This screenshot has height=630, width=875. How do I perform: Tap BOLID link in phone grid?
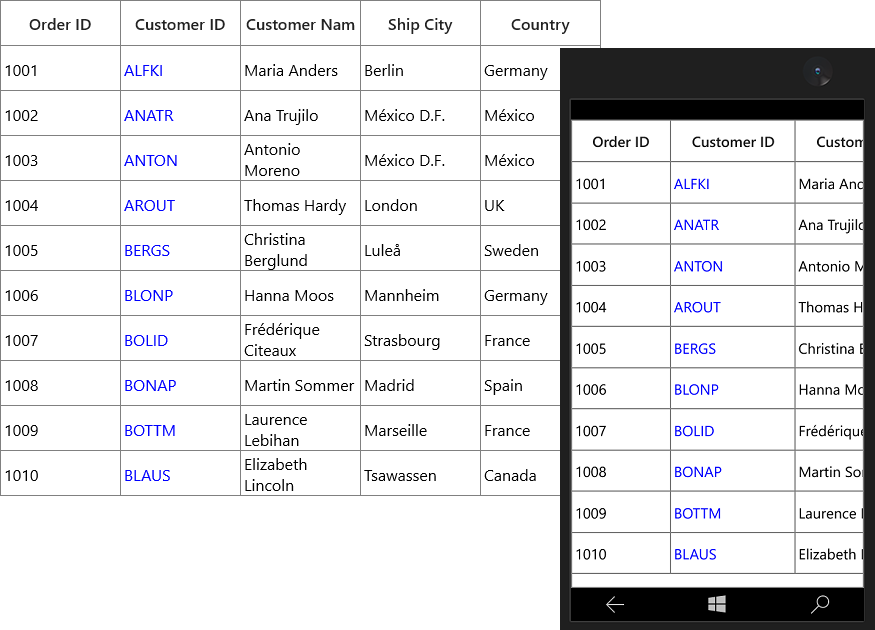click(694, 431)
